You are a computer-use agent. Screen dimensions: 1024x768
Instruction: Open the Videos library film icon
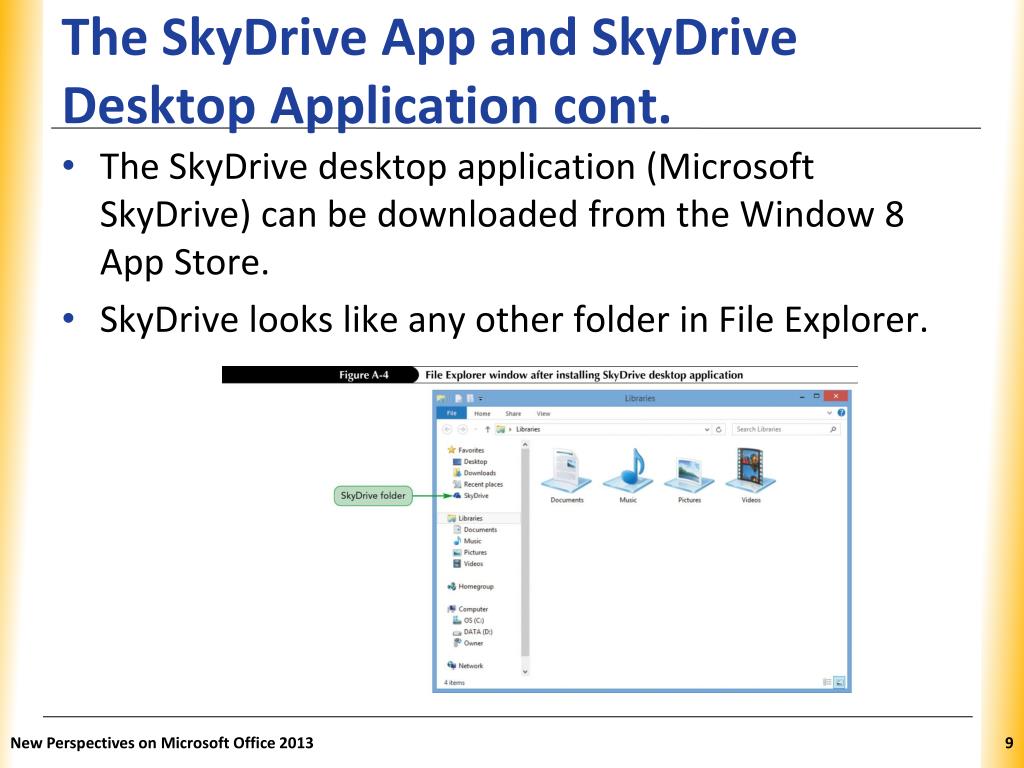(x=750, y=470)
